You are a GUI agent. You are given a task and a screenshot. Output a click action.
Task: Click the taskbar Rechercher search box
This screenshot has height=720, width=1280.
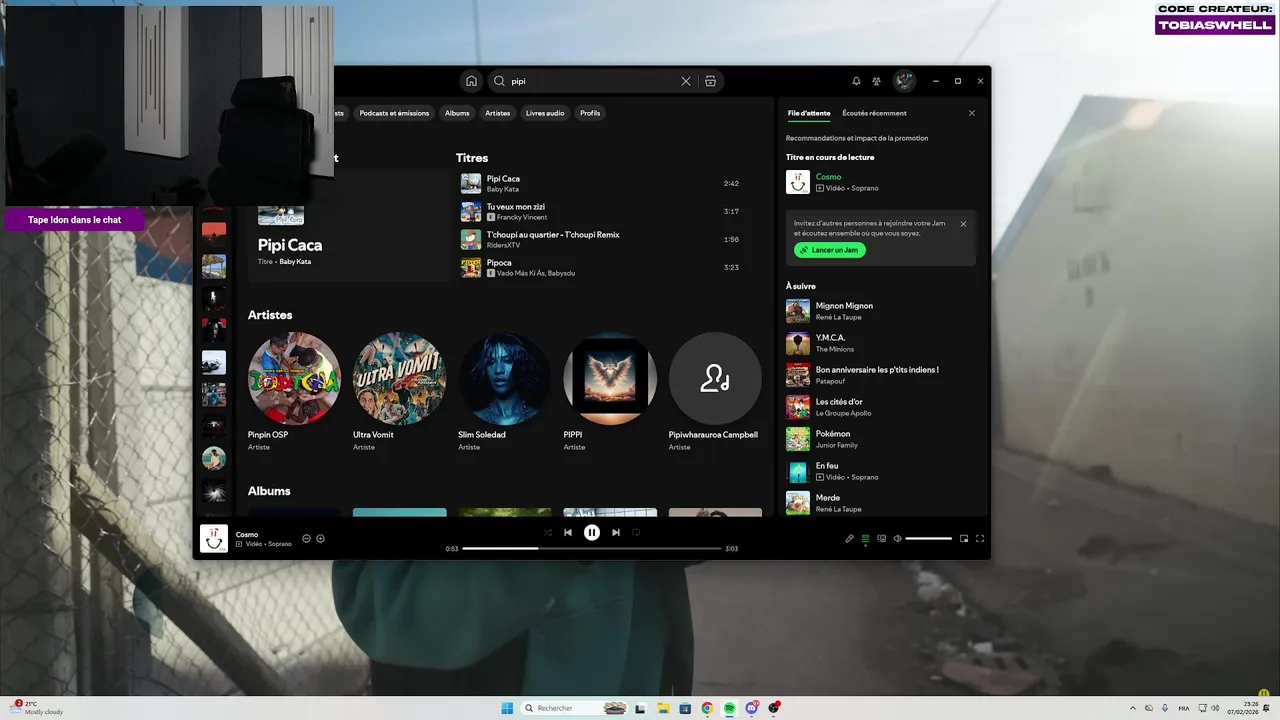(x=576, y=708)
